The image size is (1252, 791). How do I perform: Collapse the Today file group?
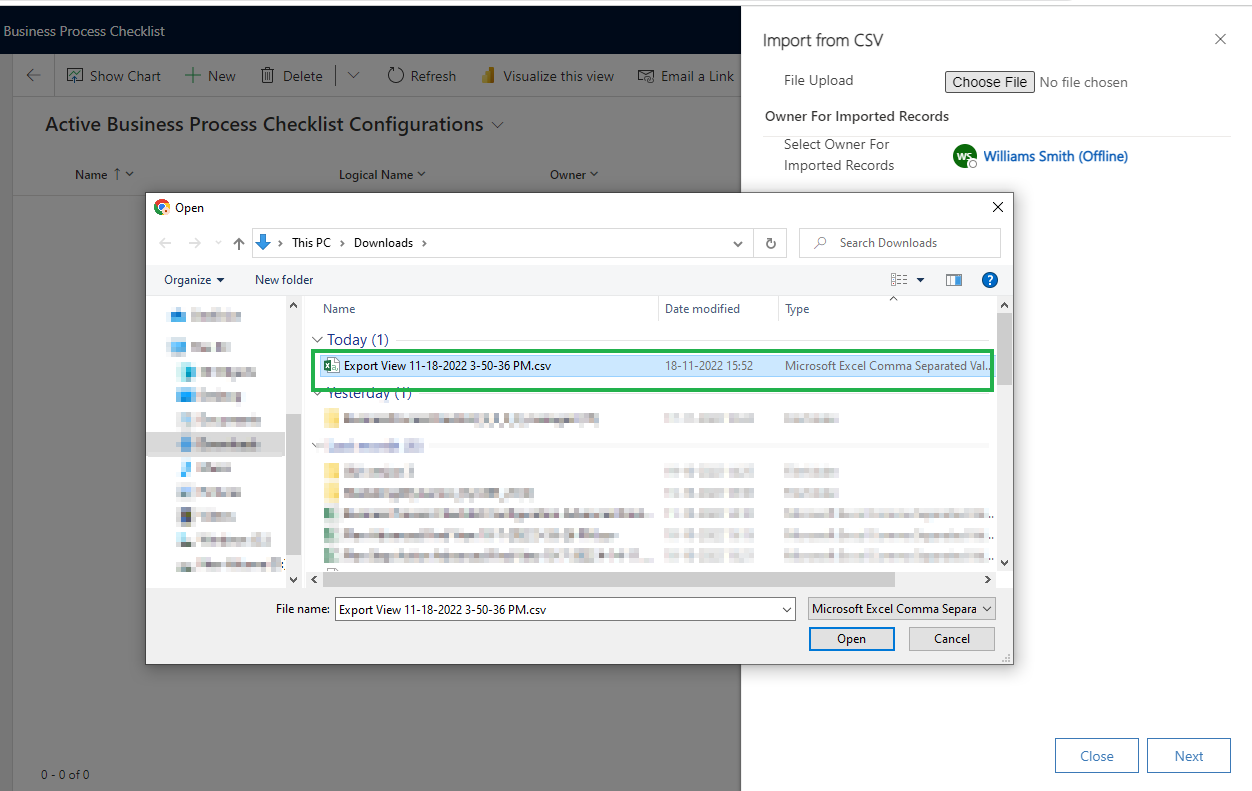coord(317,340)
